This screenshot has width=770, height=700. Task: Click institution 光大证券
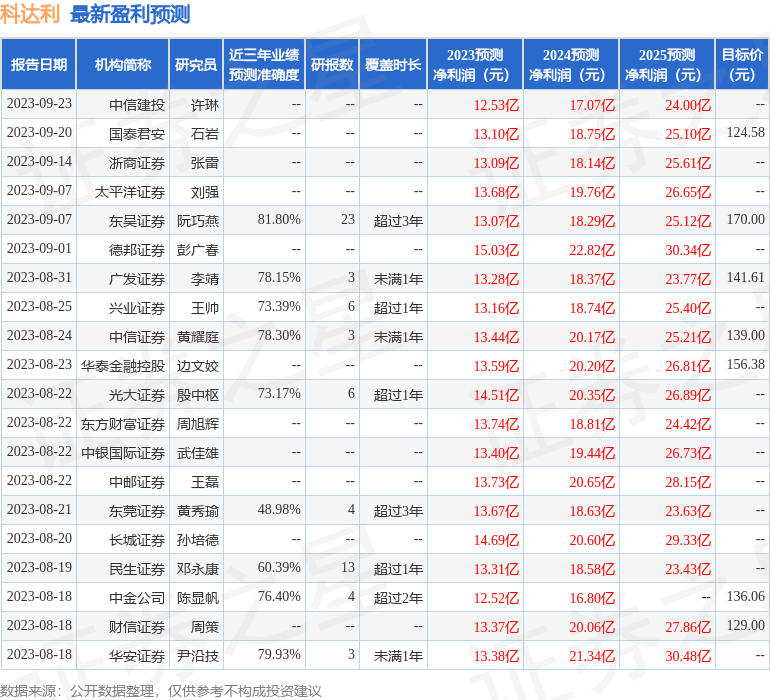point(137,395)
